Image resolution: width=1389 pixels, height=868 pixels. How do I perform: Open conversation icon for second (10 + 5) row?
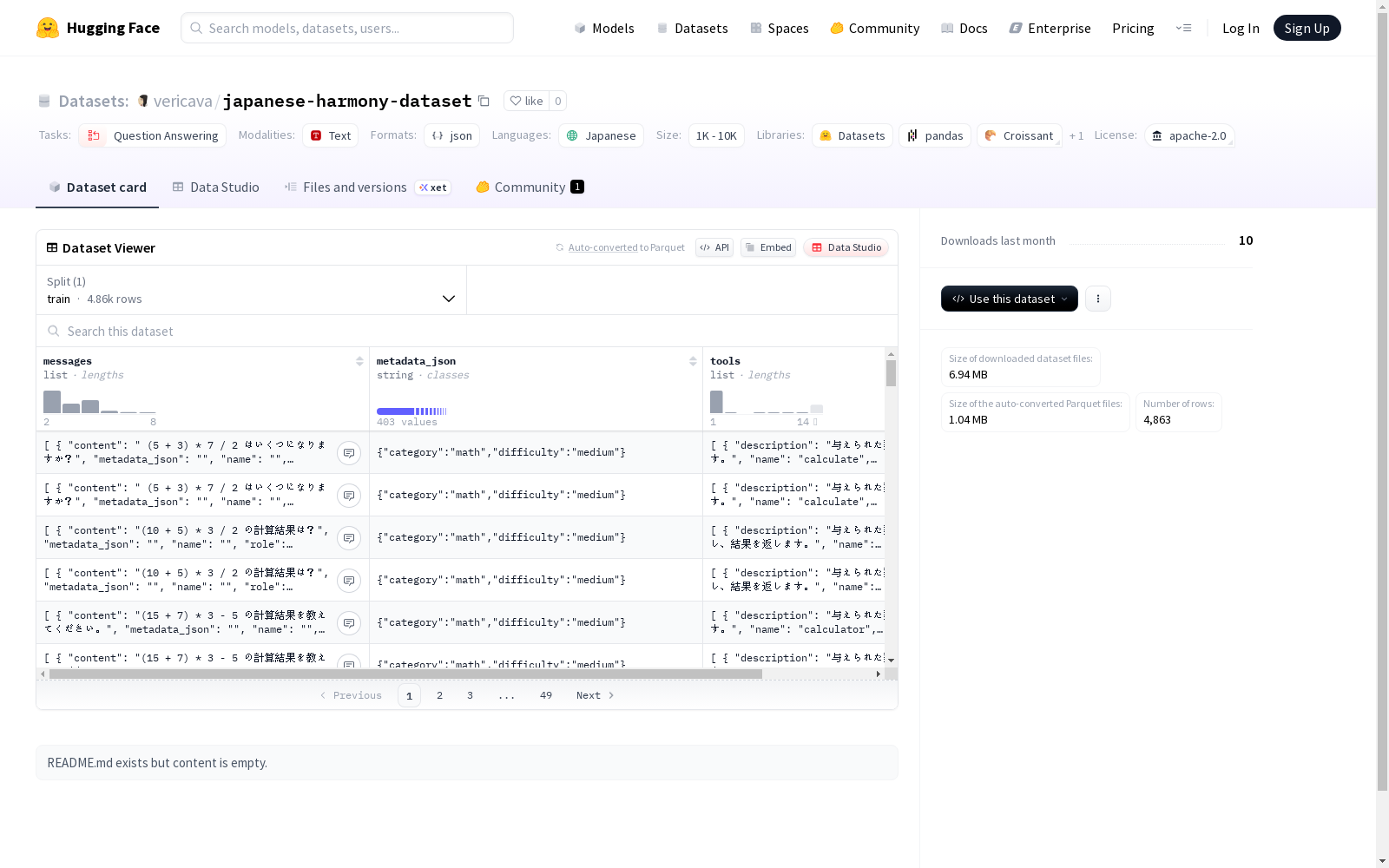pos(349,580)
